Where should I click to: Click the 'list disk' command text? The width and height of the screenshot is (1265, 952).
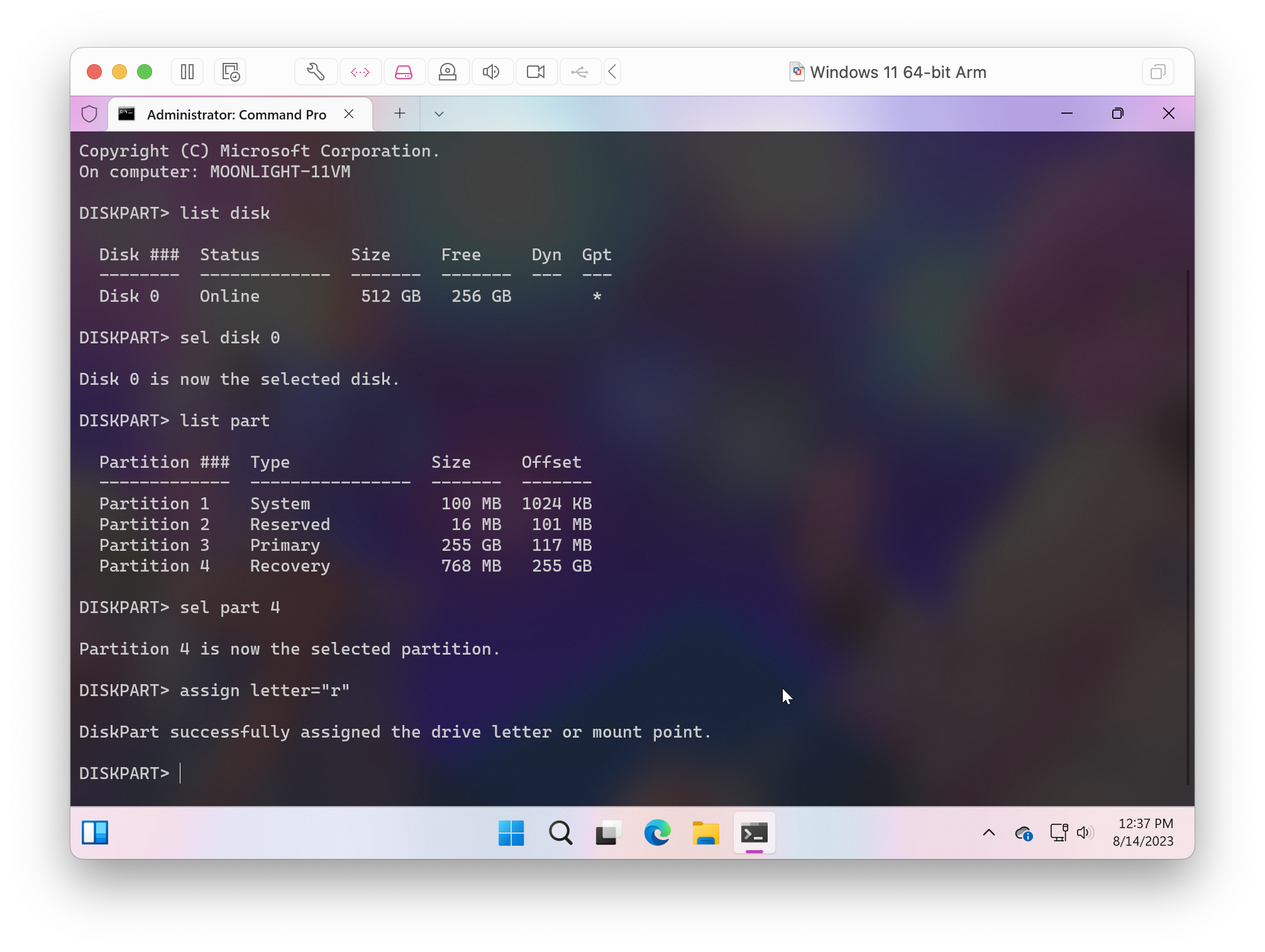pos(225,213)
